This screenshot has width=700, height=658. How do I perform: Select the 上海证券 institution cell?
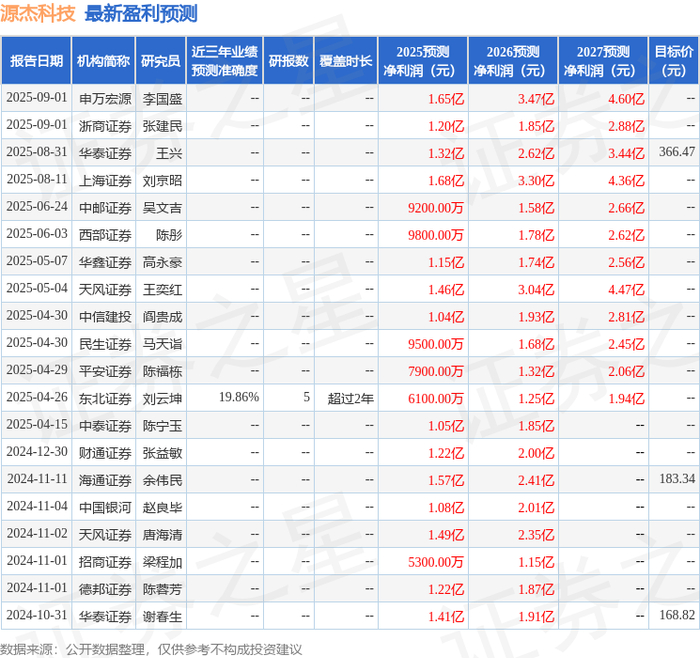(x=105, y=180)
